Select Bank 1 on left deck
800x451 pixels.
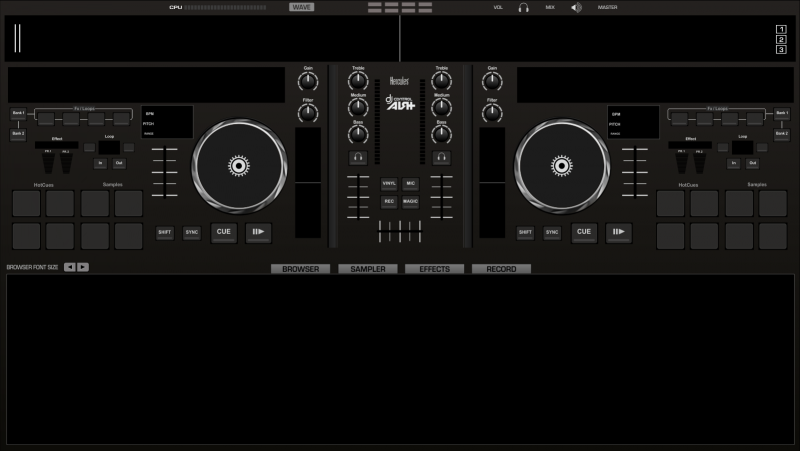click(x=18, y=113)
